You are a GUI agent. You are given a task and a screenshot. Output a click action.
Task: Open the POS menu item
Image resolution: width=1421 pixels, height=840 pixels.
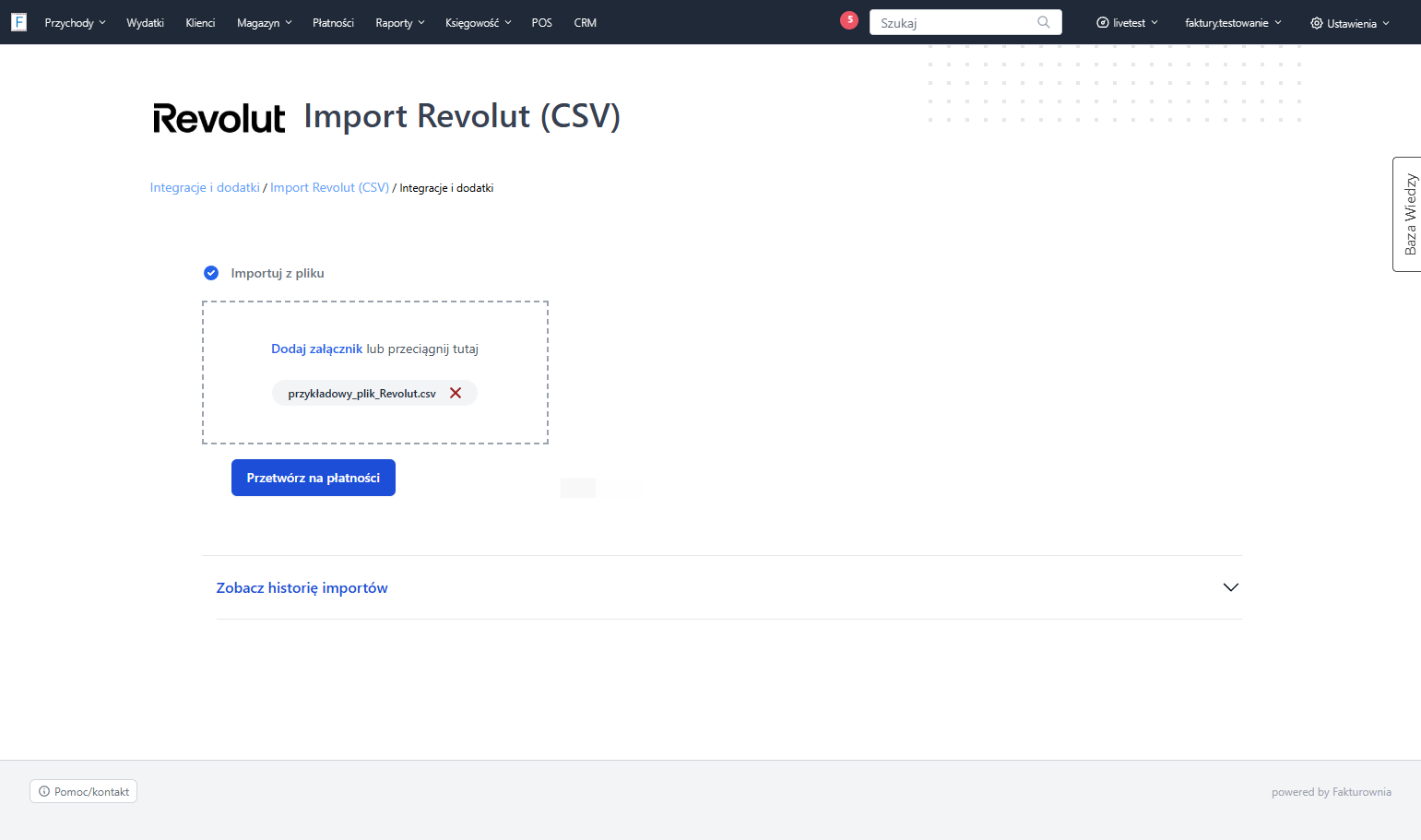(x=541, y=23)
